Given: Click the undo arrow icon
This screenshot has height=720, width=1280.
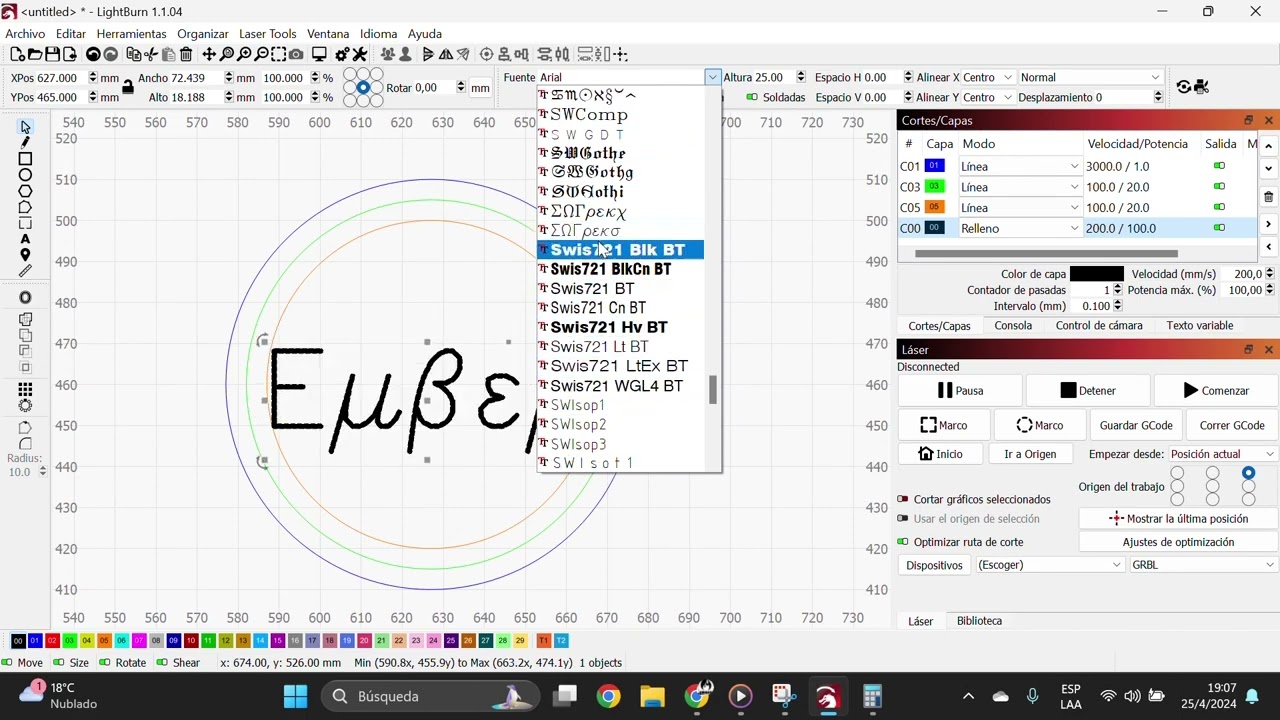Looking at the screenshot, I should [x=93, y=55].
